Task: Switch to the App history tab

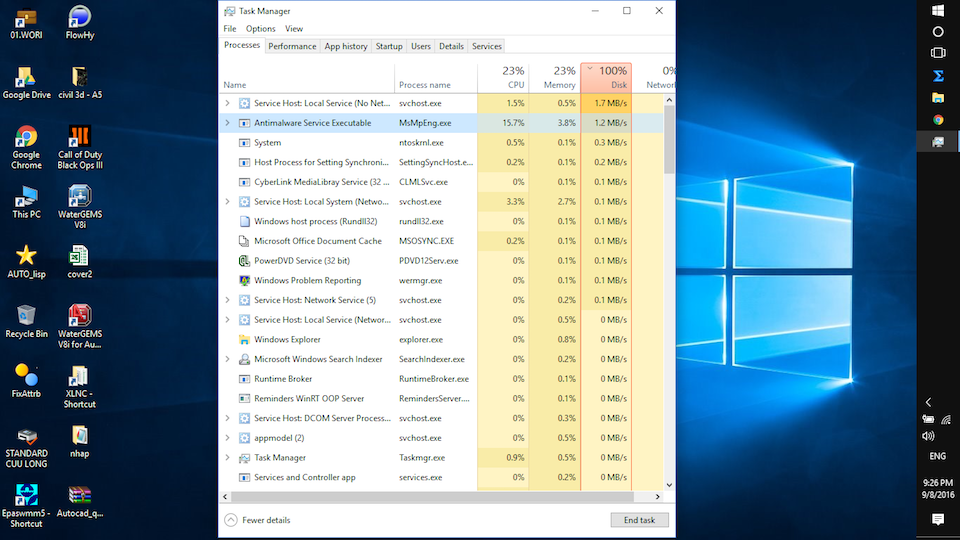Action: pyautogui.click(x=346, y=47)
